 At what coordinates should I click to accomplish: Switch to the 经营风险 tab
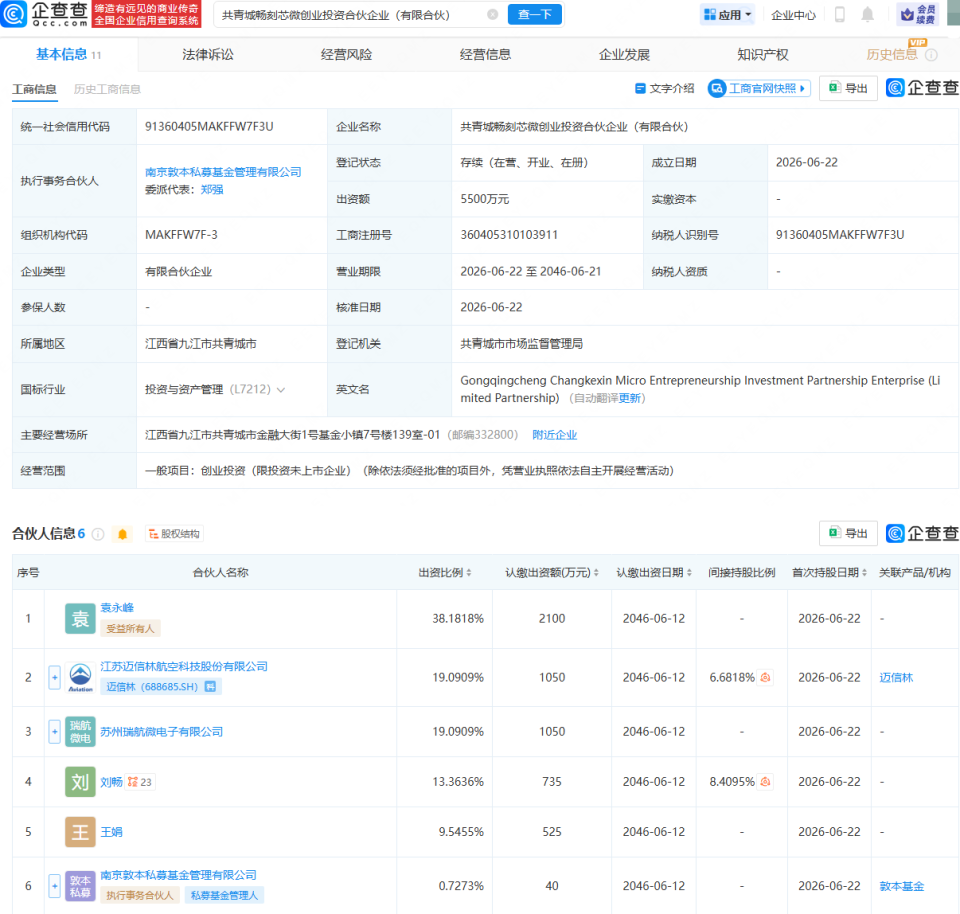tap(347, 54)
